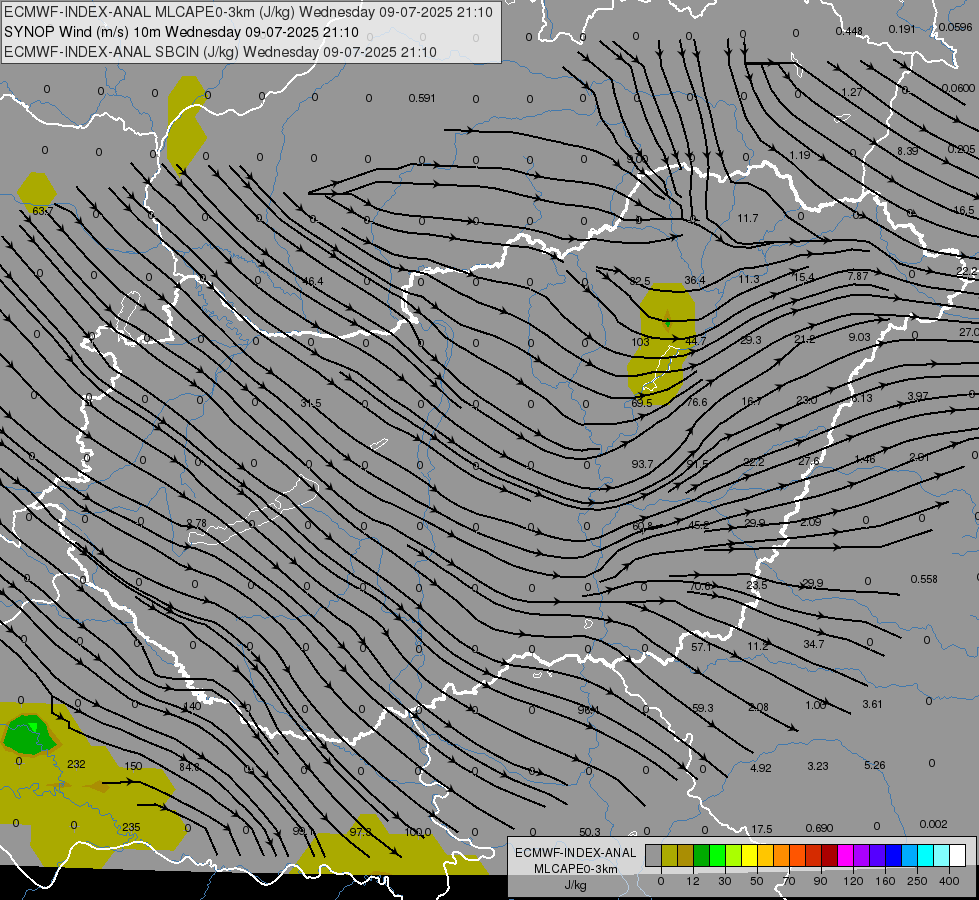Click the grid value 23.5
This screenshot has width=979, height=900.
(757, 585)
